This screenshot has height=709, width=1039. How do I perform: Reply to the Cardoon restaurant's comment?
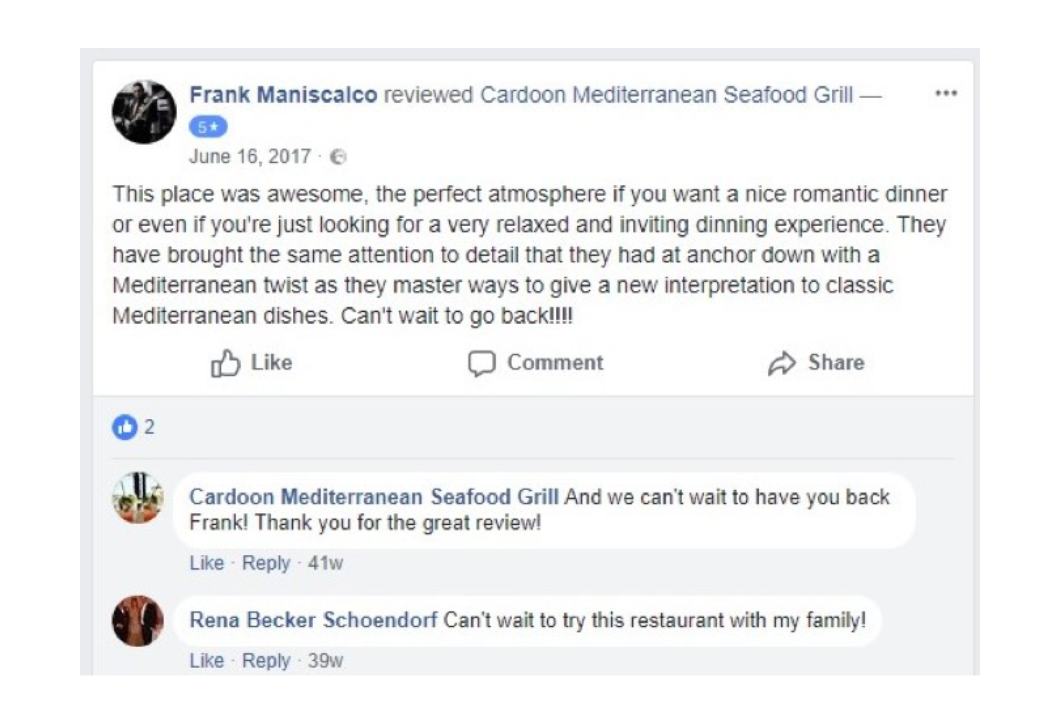(x=266, y=563)
